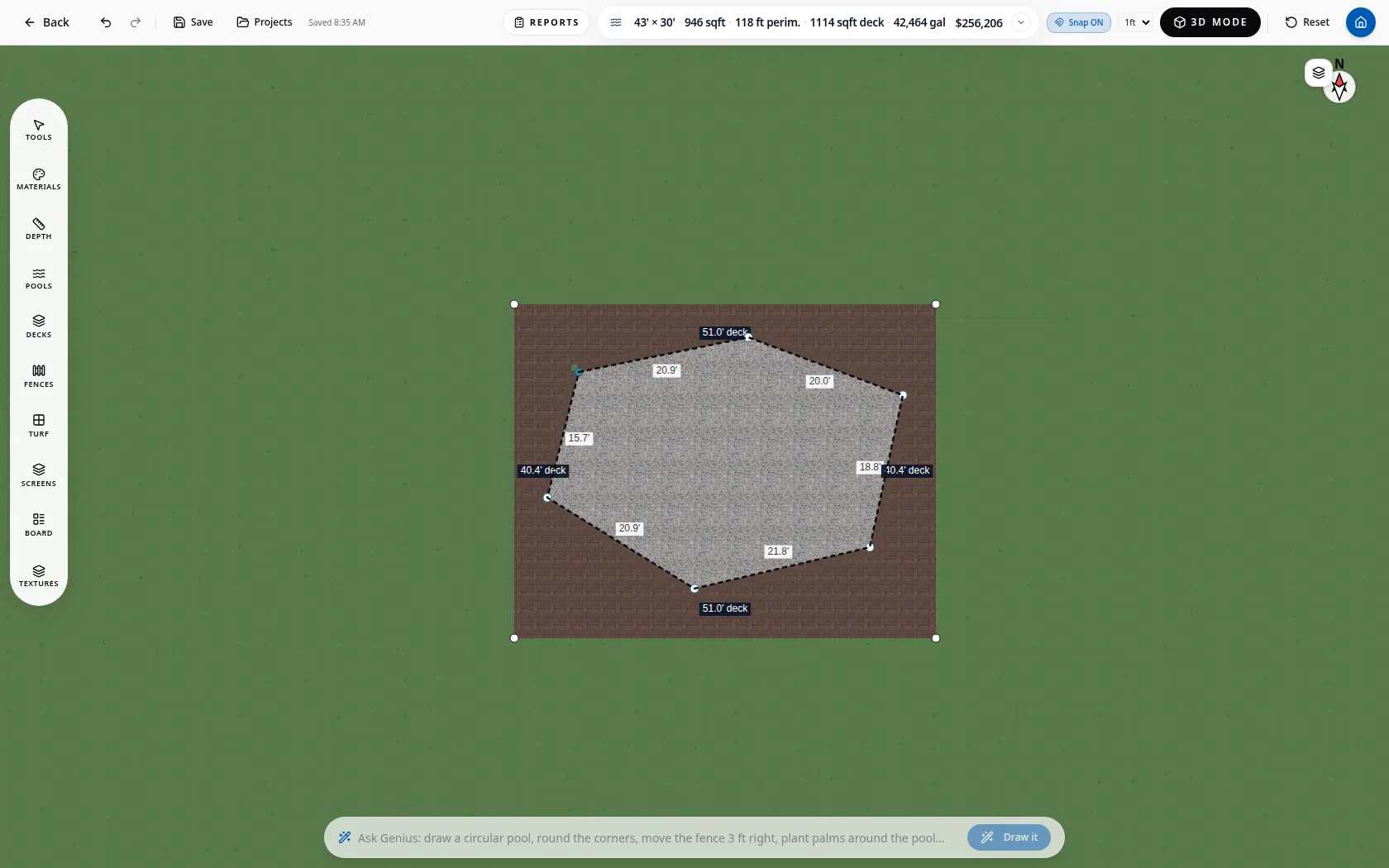Click the Back button
The image size is (1389, 868).
click(46, 22)
